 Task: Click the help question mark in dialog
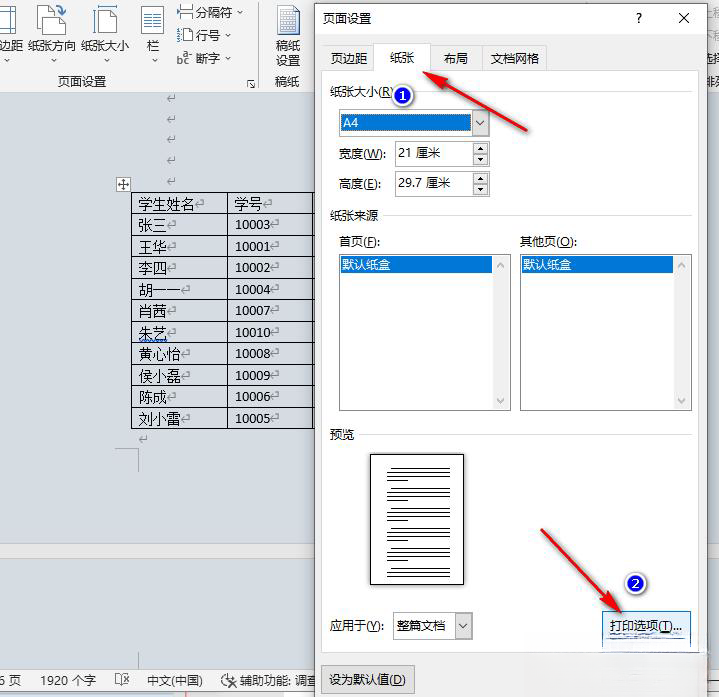click(x=639, y=18)
